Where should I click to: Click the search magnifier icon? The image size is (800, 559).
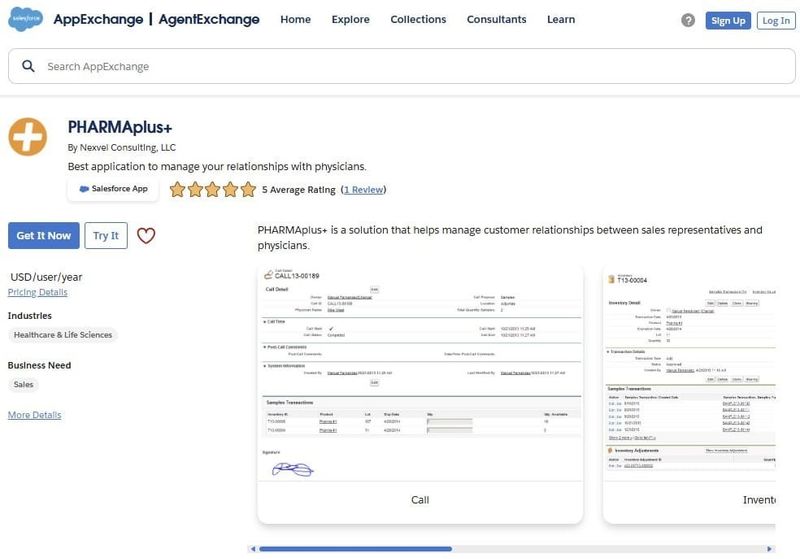tap(29, 66)
